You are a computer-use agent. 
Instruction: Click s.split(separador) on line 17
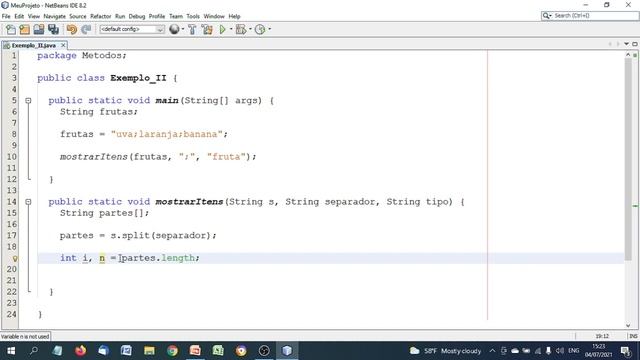(x=160, y=236)
